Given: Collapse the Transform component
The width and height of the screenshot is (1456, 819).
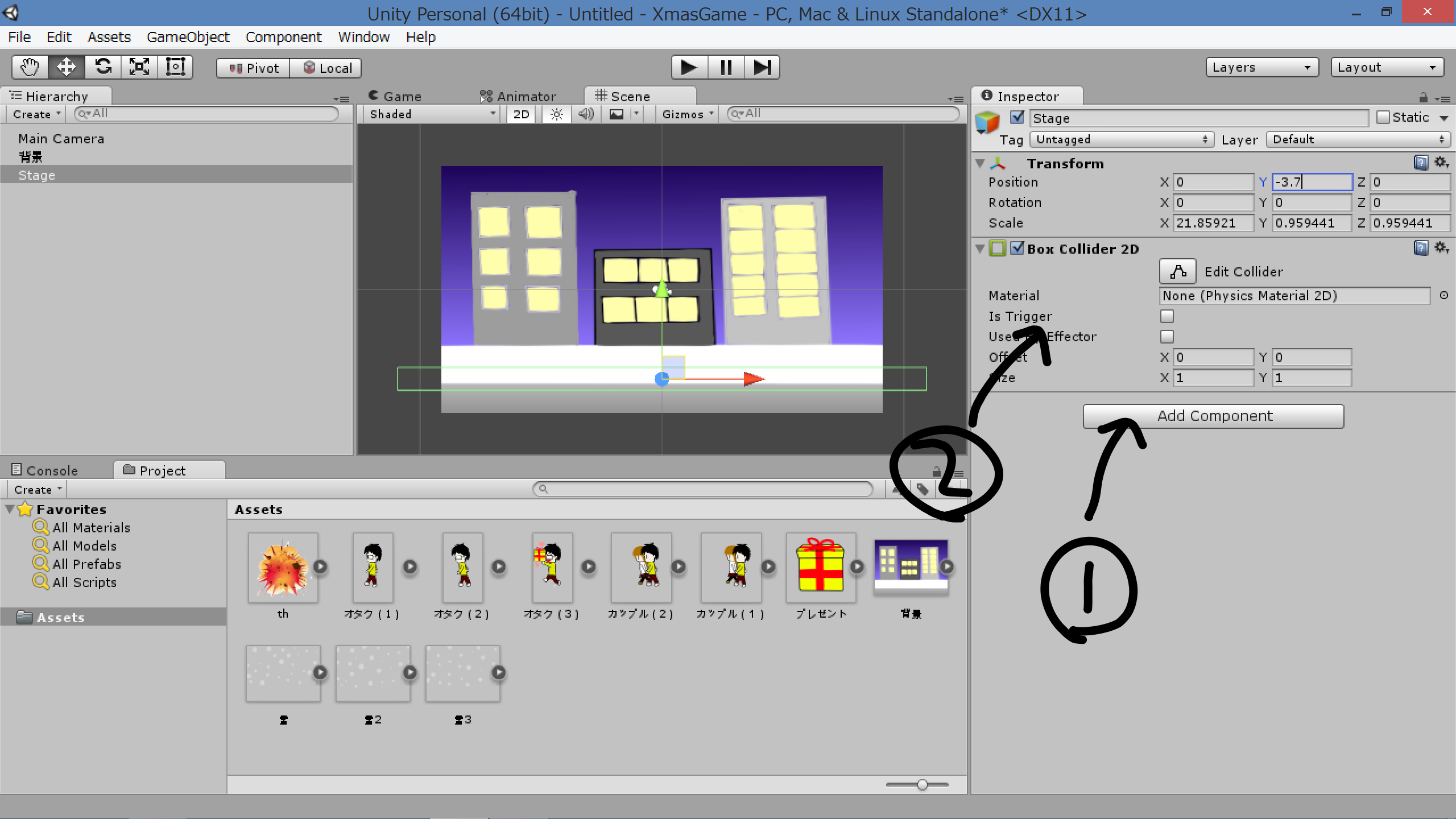Looking at the screenshot, I should tap(980, 164).
